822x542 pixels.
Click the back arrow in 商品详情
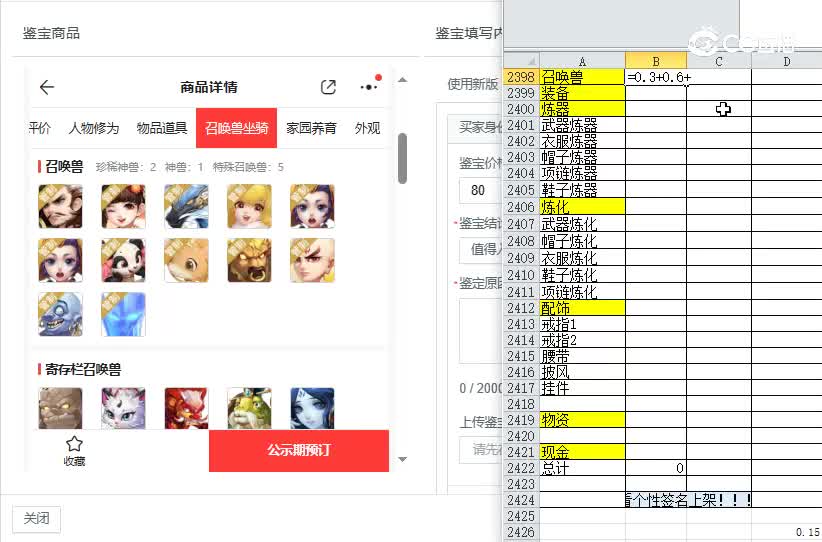click(x=47, y=87)
